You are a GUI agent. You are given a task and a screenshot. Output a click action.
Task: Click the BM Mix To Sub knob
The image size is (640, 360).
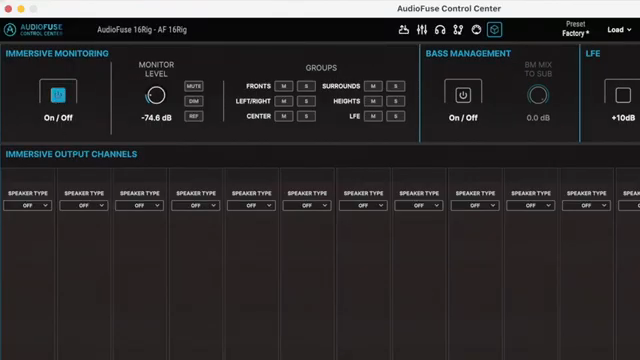(538, 95)
